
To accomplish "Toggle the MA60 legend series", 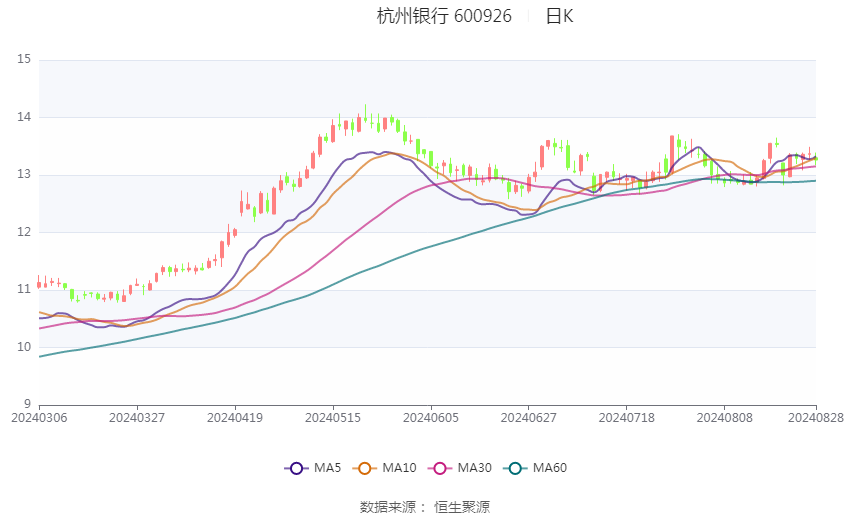I will point(535,468).
